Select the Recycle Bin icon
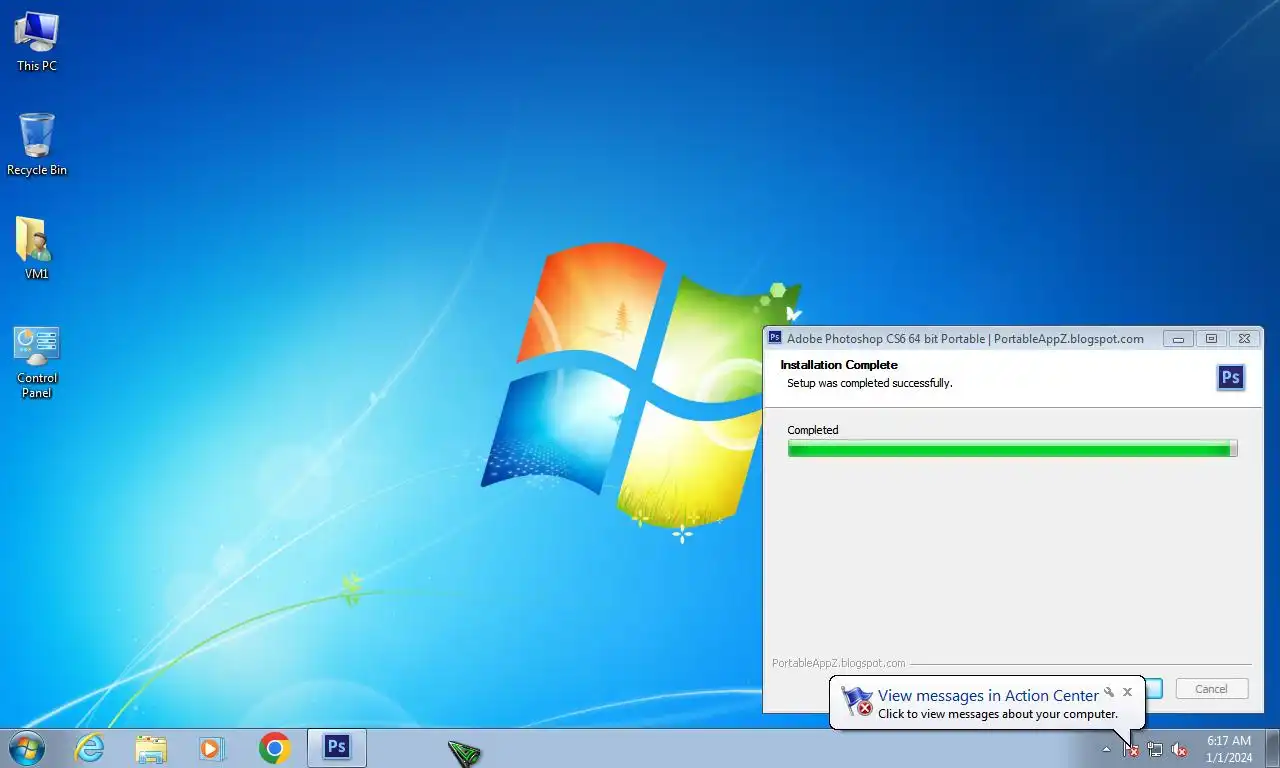The height and width of the screenshot is (768, 1280). click(37, 145)
